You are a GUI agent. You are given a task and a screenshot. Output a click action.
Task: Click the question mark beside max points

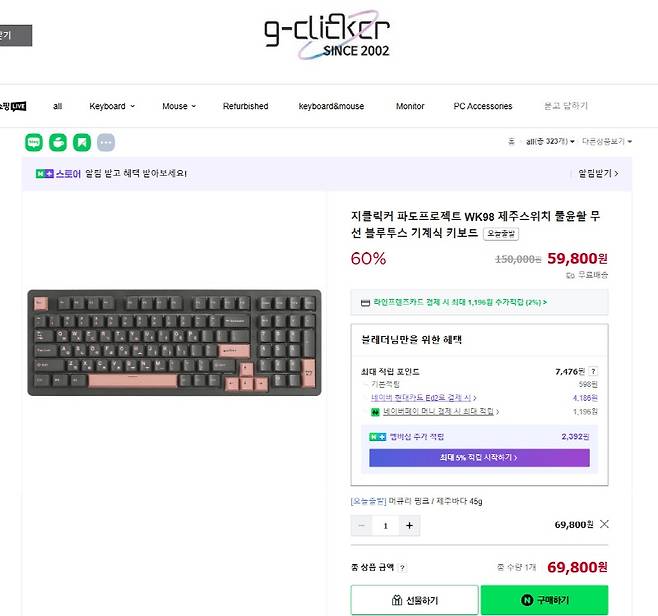click(x=593, y=371)
